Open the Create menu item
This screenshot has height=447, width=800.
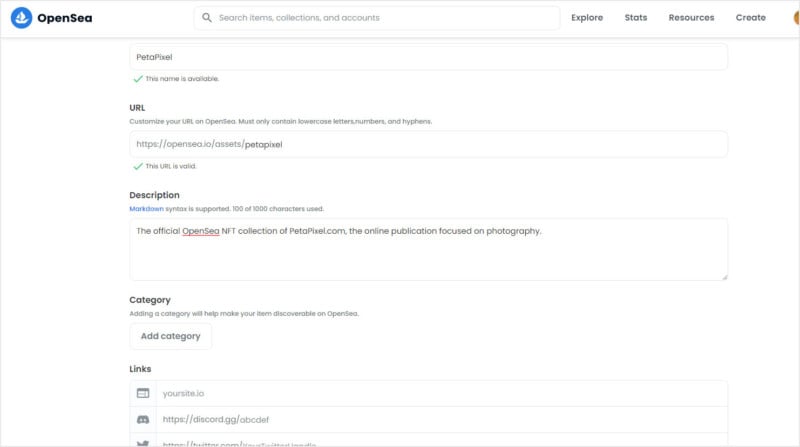[x=751, y=17]
